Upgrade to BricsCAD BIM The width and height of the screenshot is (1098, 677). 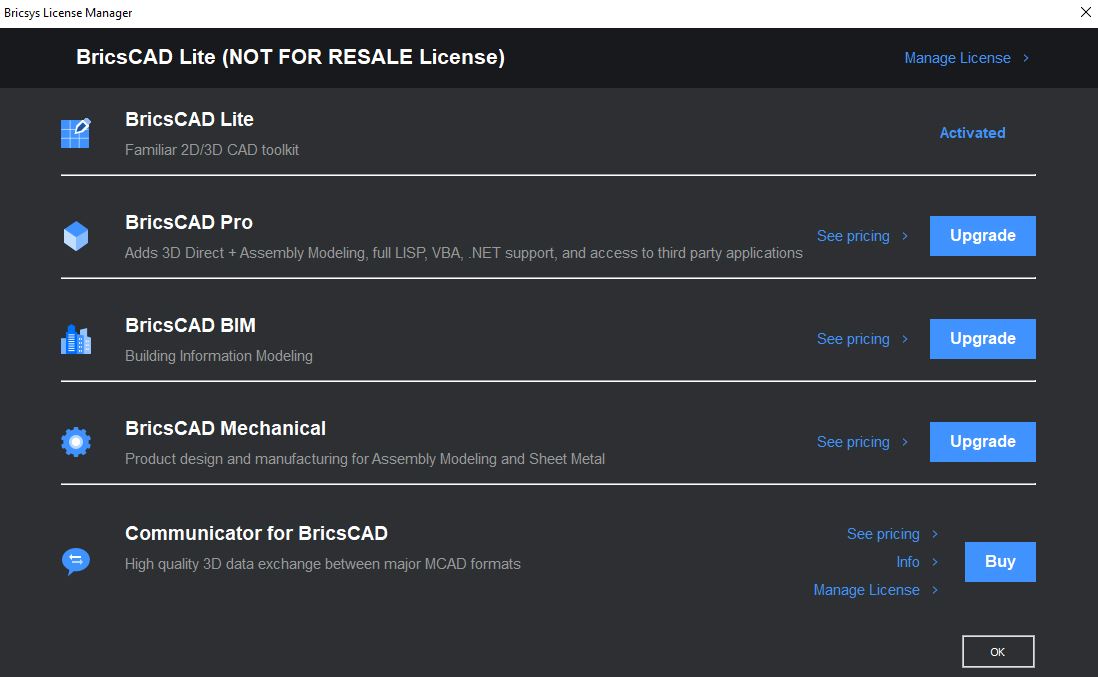tap(982, 339)
